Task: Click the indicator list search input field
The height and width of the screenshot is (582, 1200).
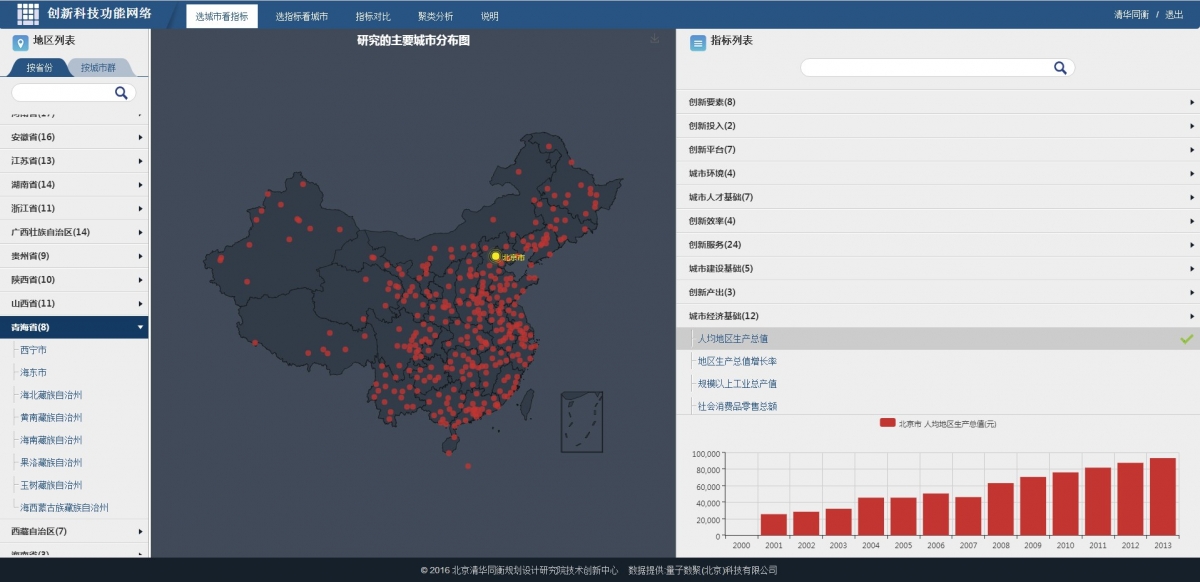Action: [x=925, y=68]
